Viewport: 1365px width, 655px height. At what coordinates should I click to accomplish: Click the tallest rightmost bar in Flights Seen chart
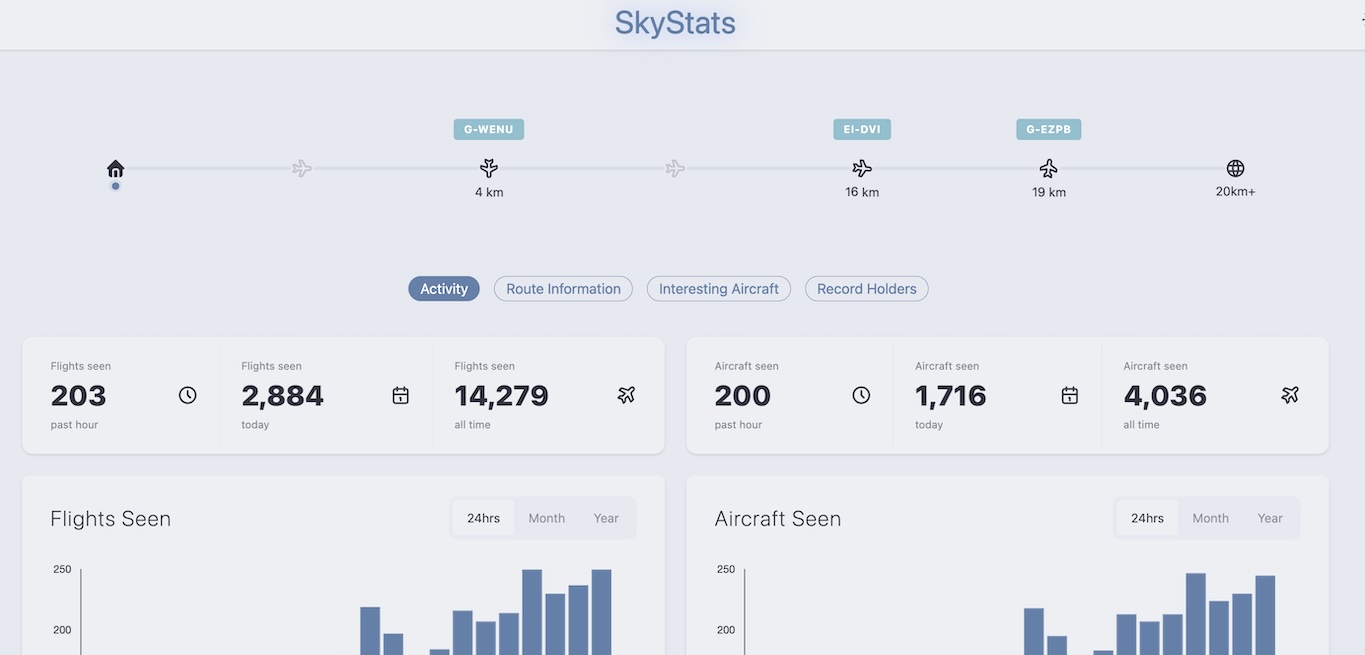coord(601,612)
